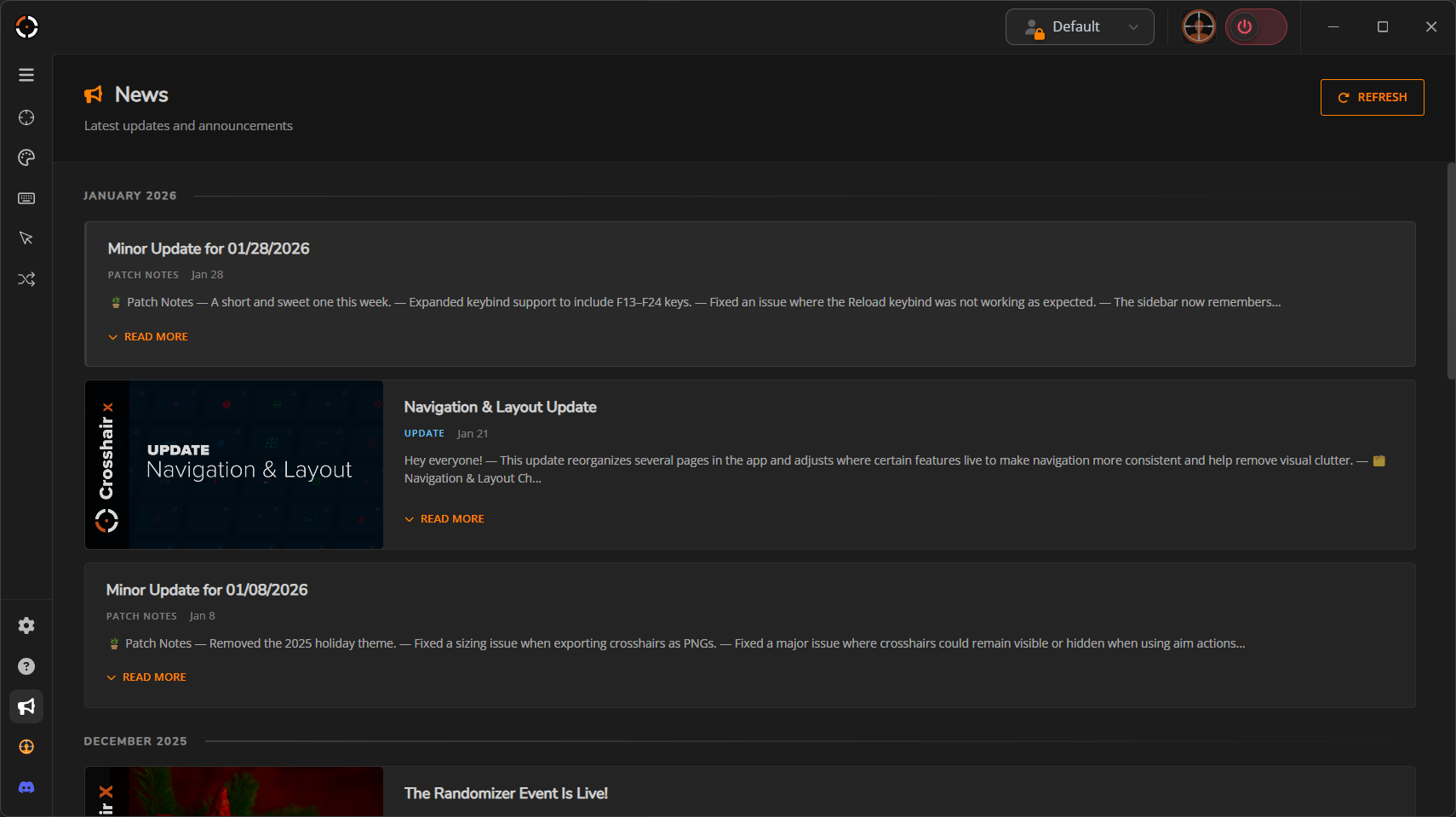Click the orange globe sidebar icon
This screenshot has width=1456, height=817.
tap(26, 747)
